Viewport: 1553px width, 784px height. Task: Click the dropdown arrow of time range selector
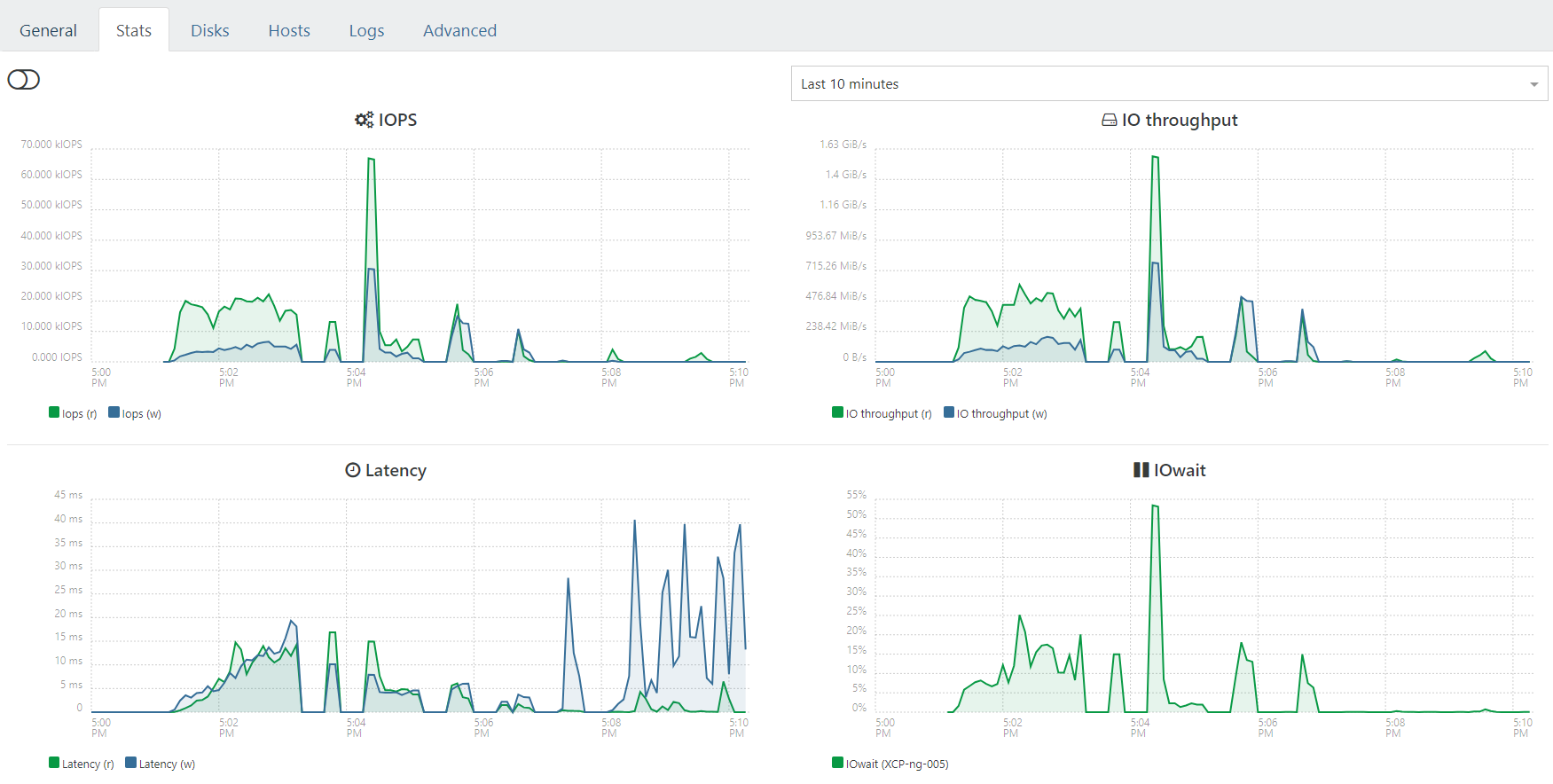(x=1533, y=84)
